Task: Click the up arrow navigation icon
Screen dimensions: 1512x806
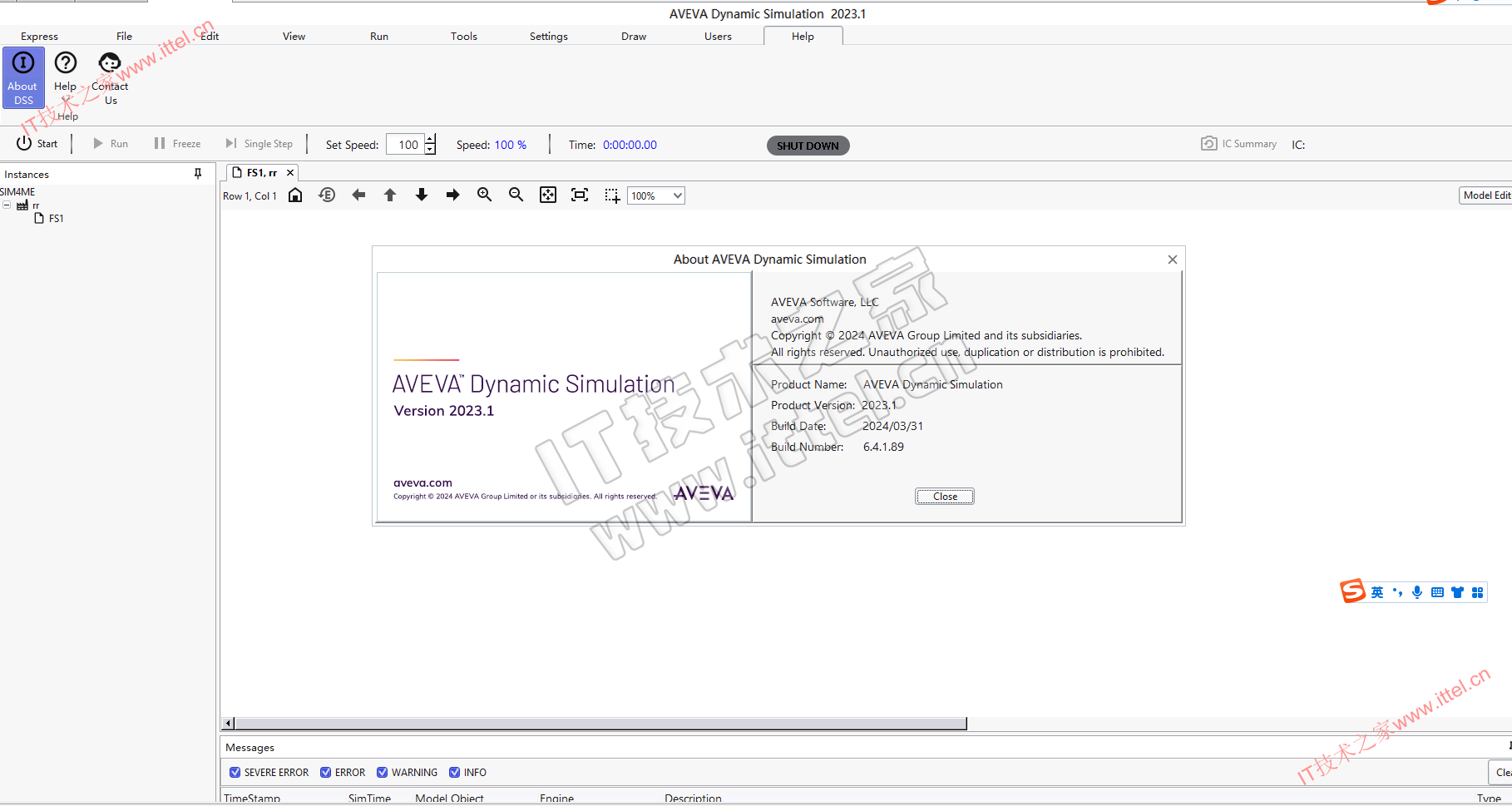Action: (390, 195)
